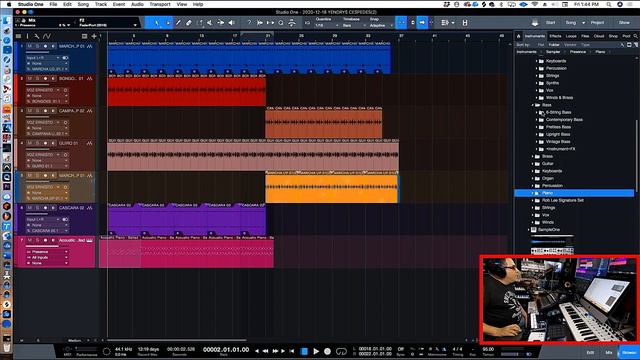Click the Wi-Fi icon in menu bar
The image size is (640, 360).
pyautogui.click(x=535, y=4)
